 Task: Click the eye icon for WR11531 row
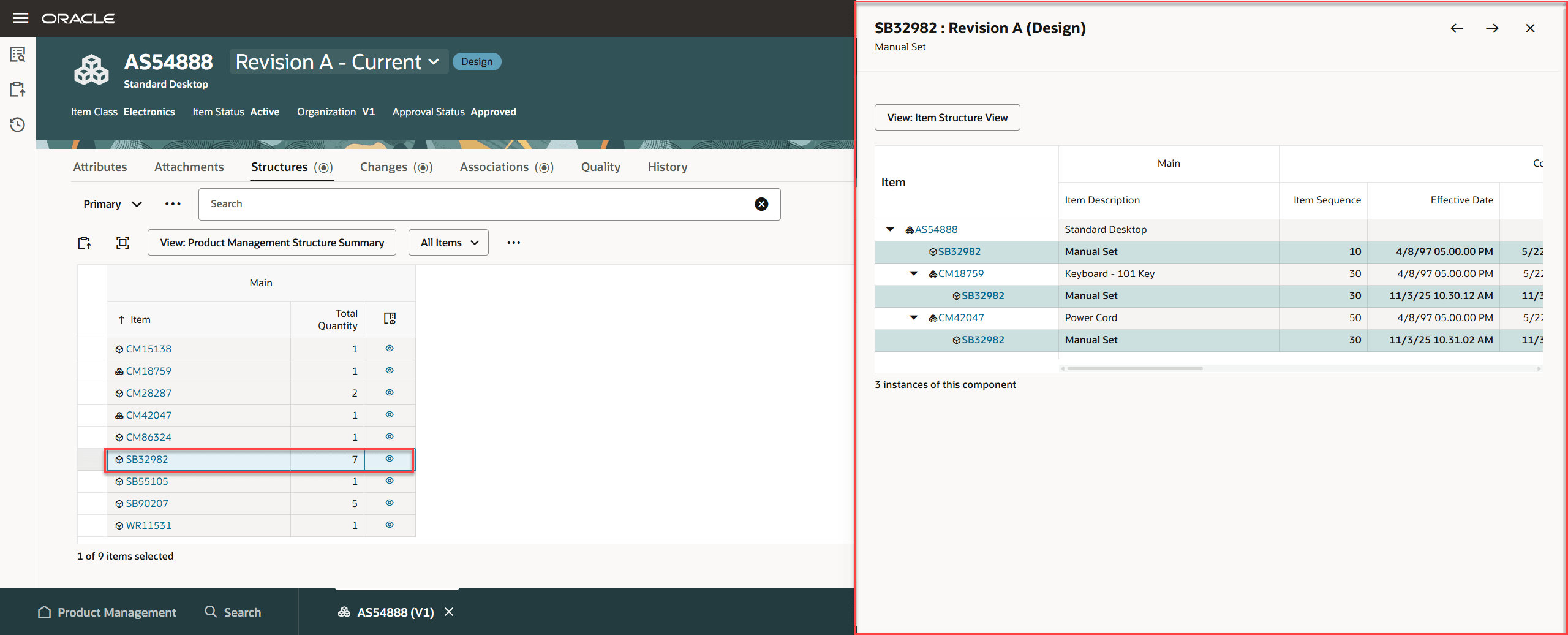point(390,525)
